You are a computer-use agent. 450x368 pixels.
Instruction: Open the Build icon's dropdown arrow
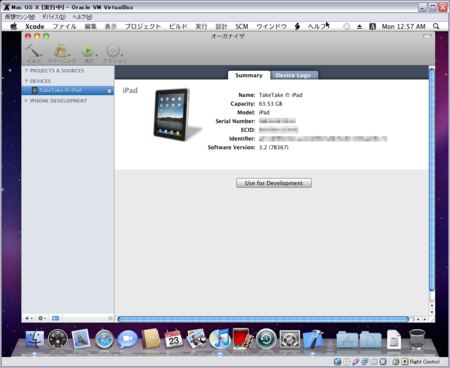coord(41,55)
